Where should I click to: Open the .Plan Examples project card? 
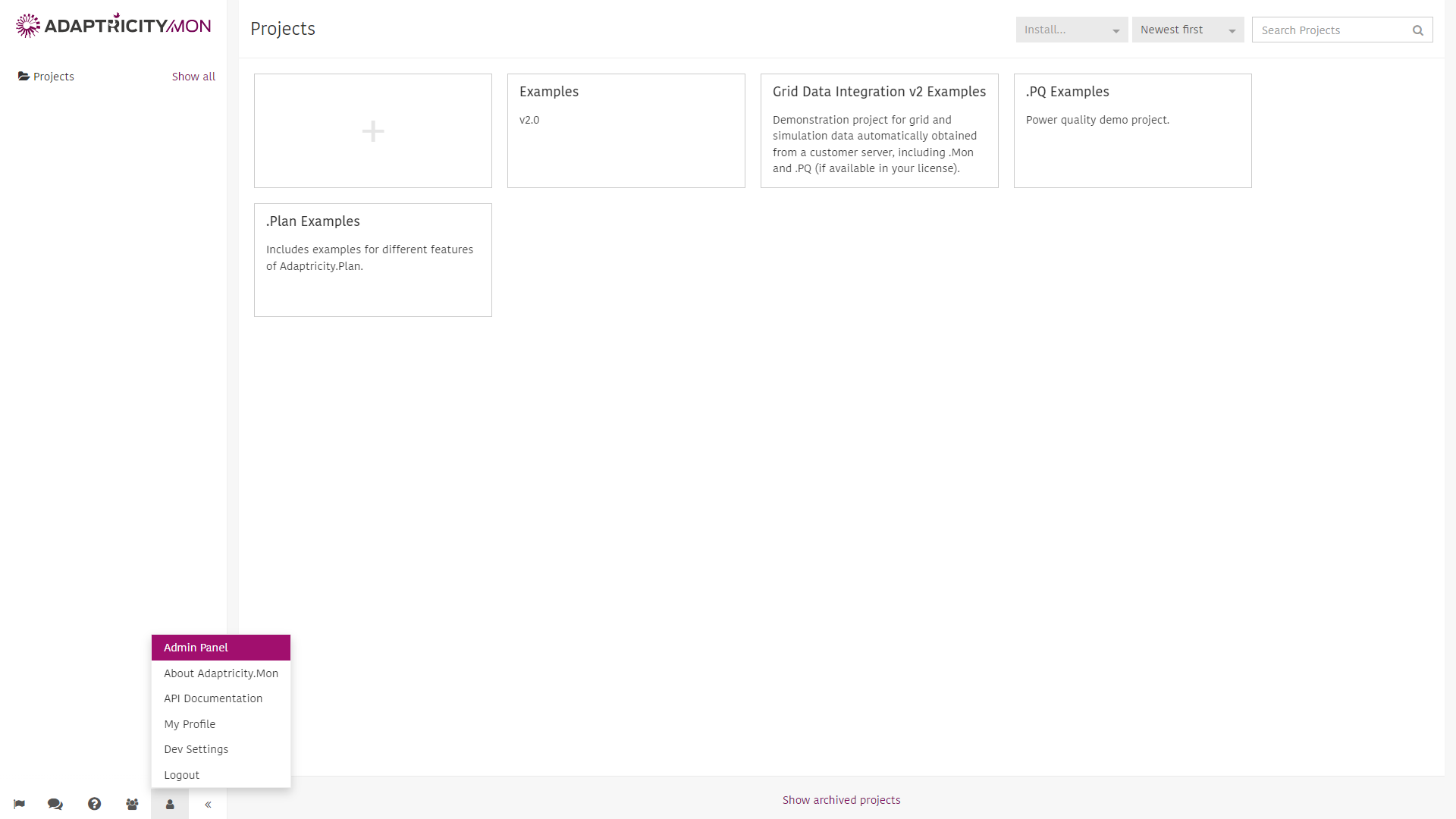point(373,260)
